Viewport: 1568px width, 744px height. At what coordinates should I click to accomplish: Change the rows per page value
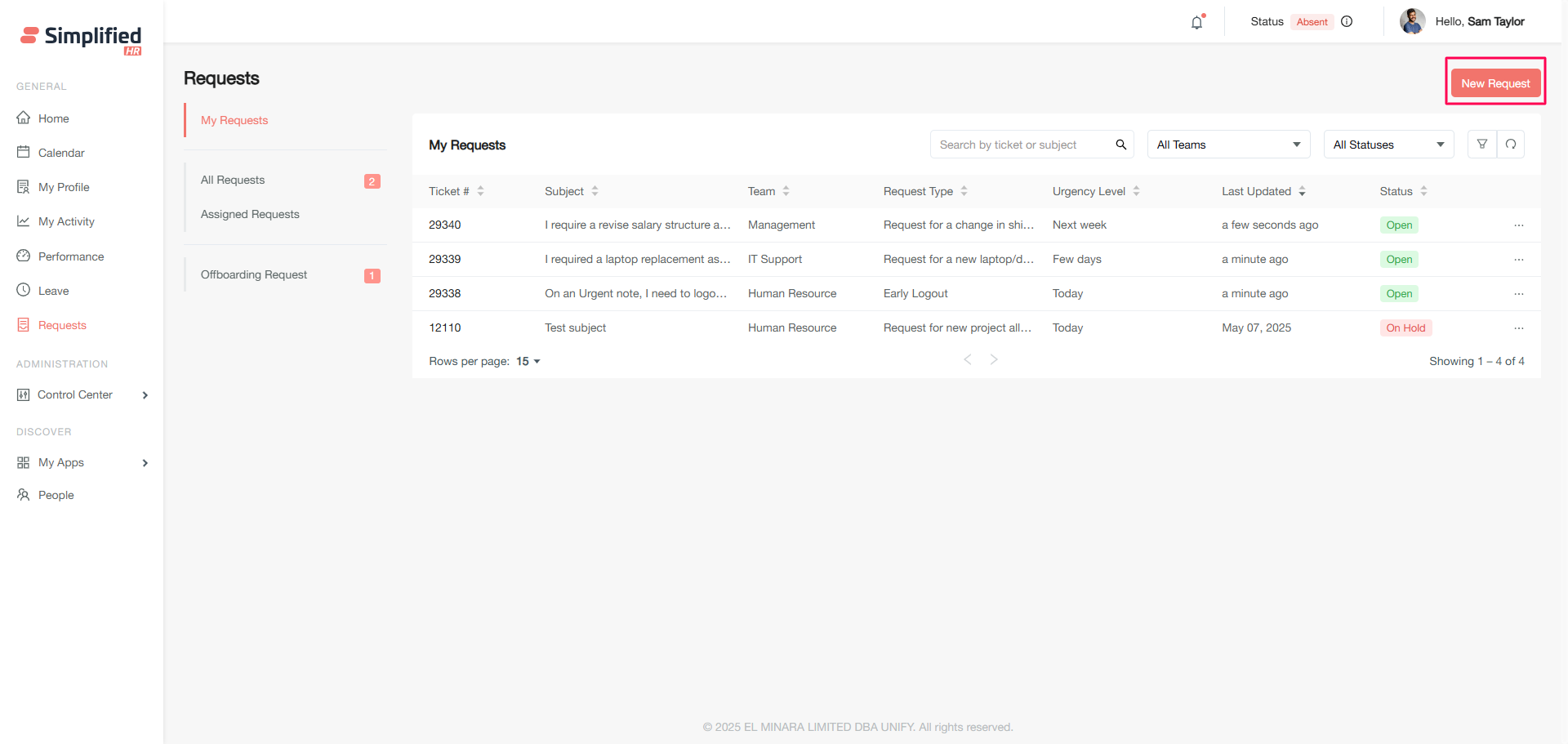(528, 361)
